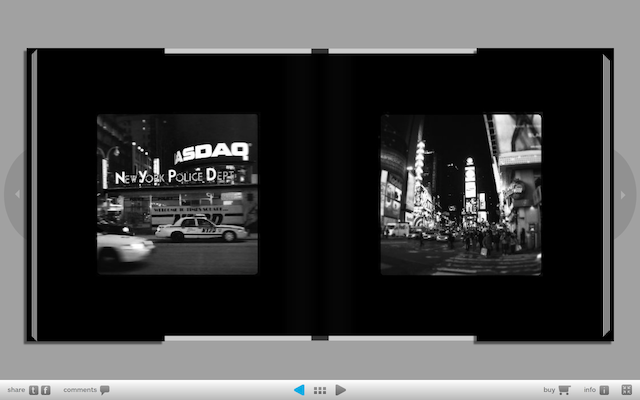The height and width of the screenshot is (400, 640).
Task: Click the NASDAQ police car photo
Action: (178, 194)
